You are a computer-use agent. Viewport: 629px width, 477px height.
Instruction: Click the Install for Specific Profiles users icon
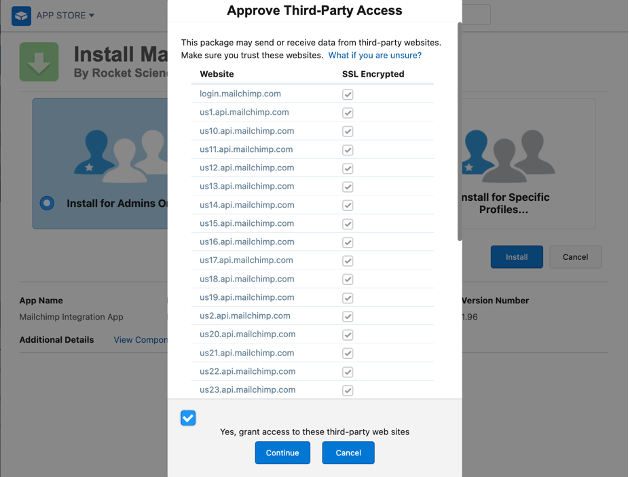click(509, 156)
